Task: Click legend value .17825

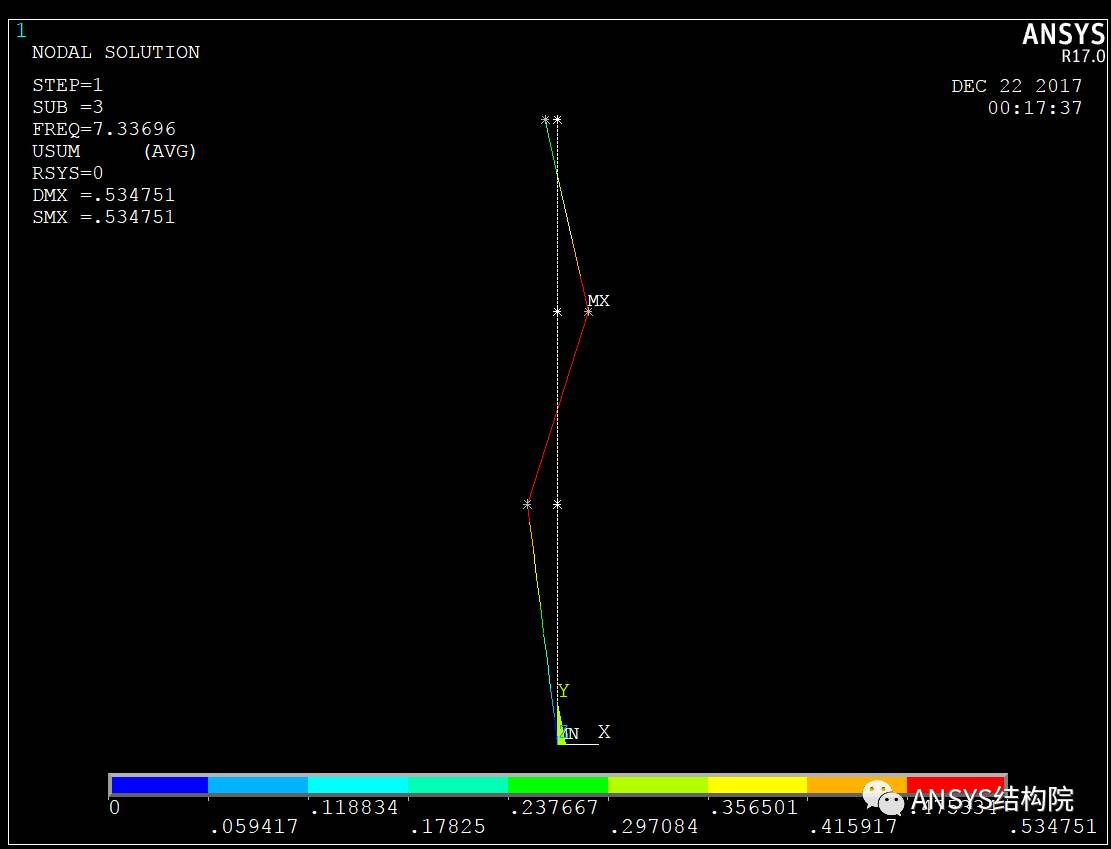Action: (x=447, y=826)
